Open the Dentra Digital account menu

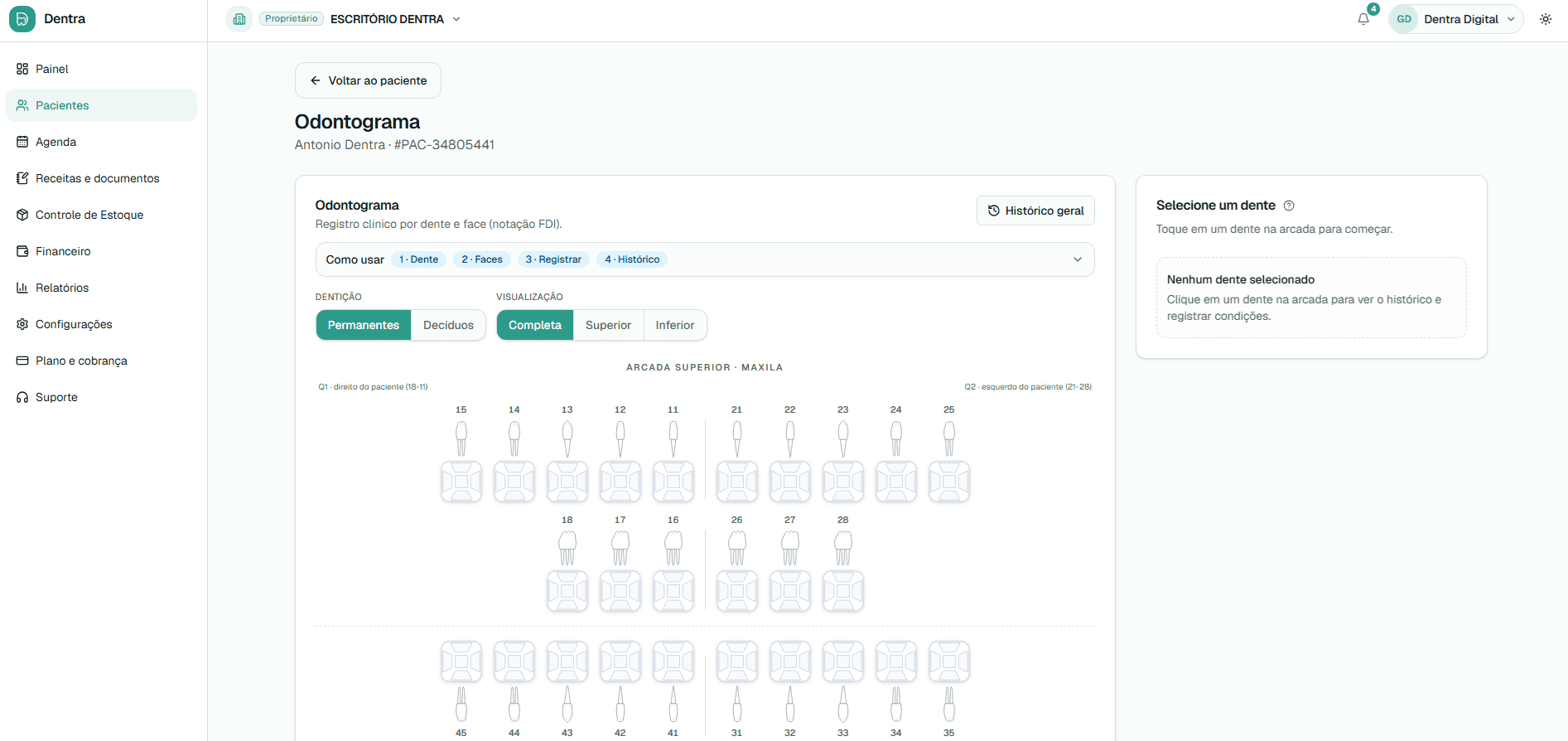(1456, 19)
